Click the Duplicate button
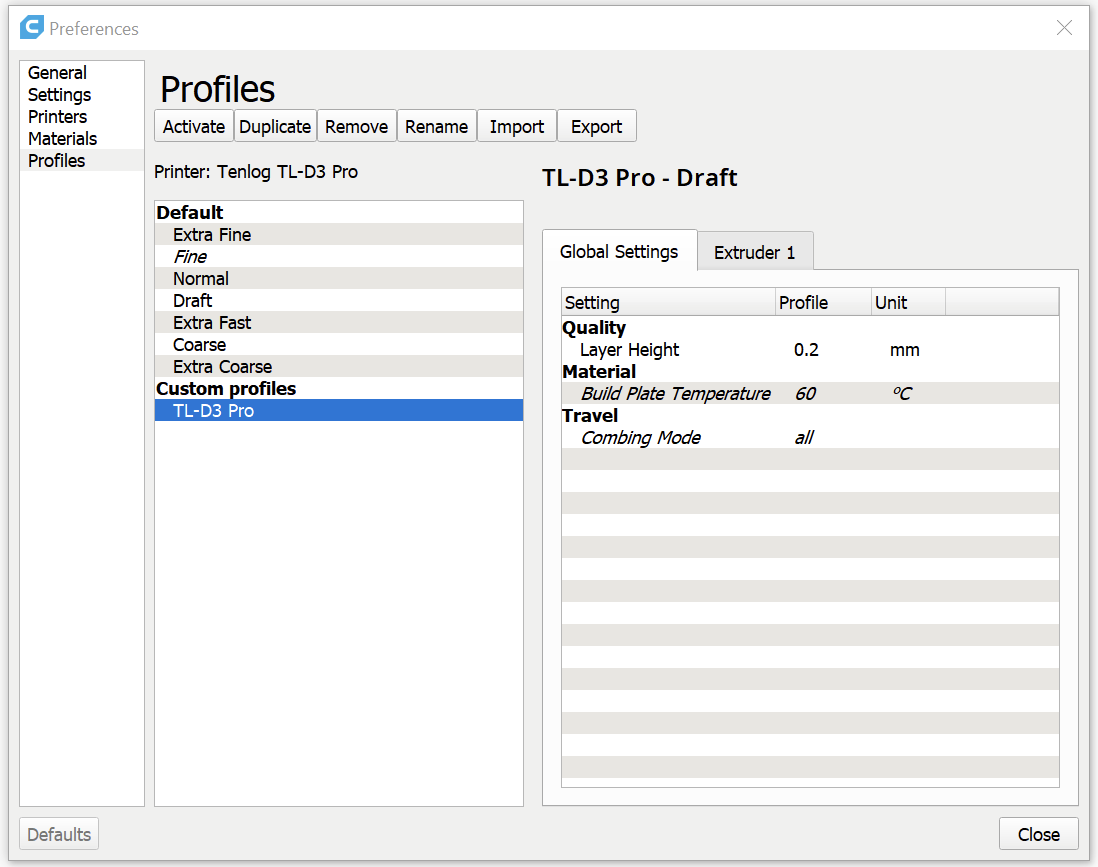The width and height of the screenshot is (1098, 867). click(275, 126)
